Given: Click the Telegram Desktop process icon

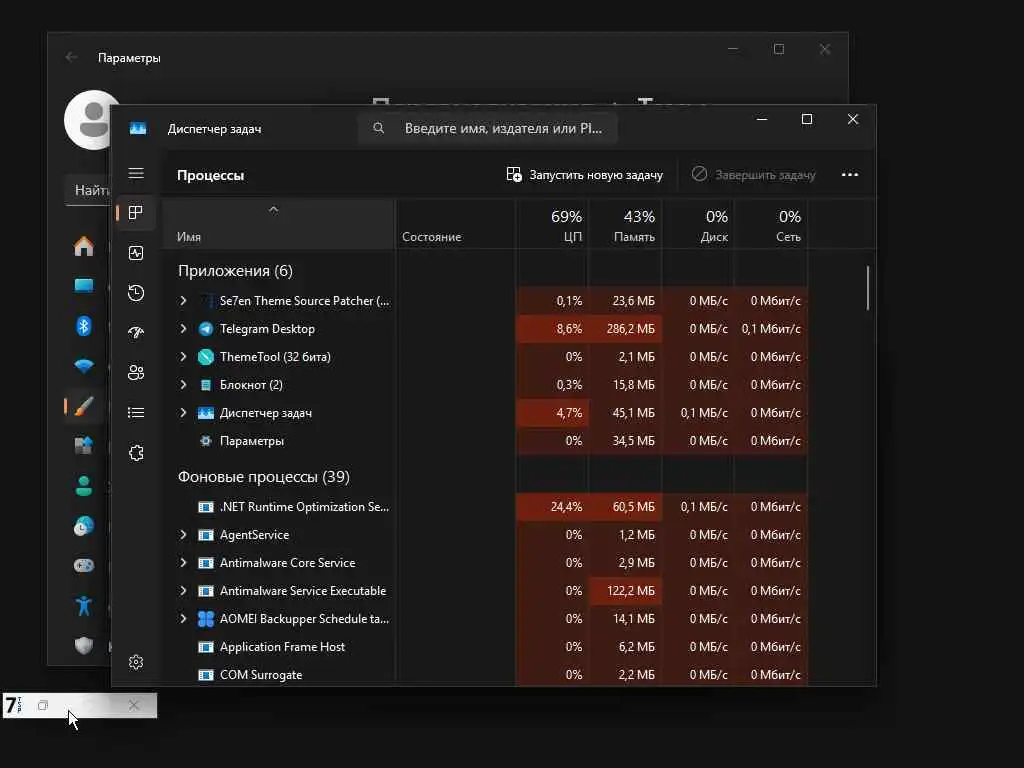Looking at the screenshot, I should pyautogui.click(x=206, y=328).
